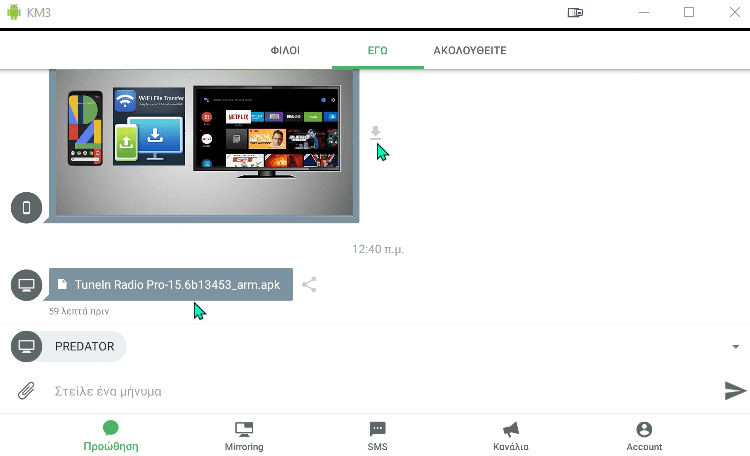750x456 pixels.
Task: Open Κανάλια channels section
Action: click(511, 436)
